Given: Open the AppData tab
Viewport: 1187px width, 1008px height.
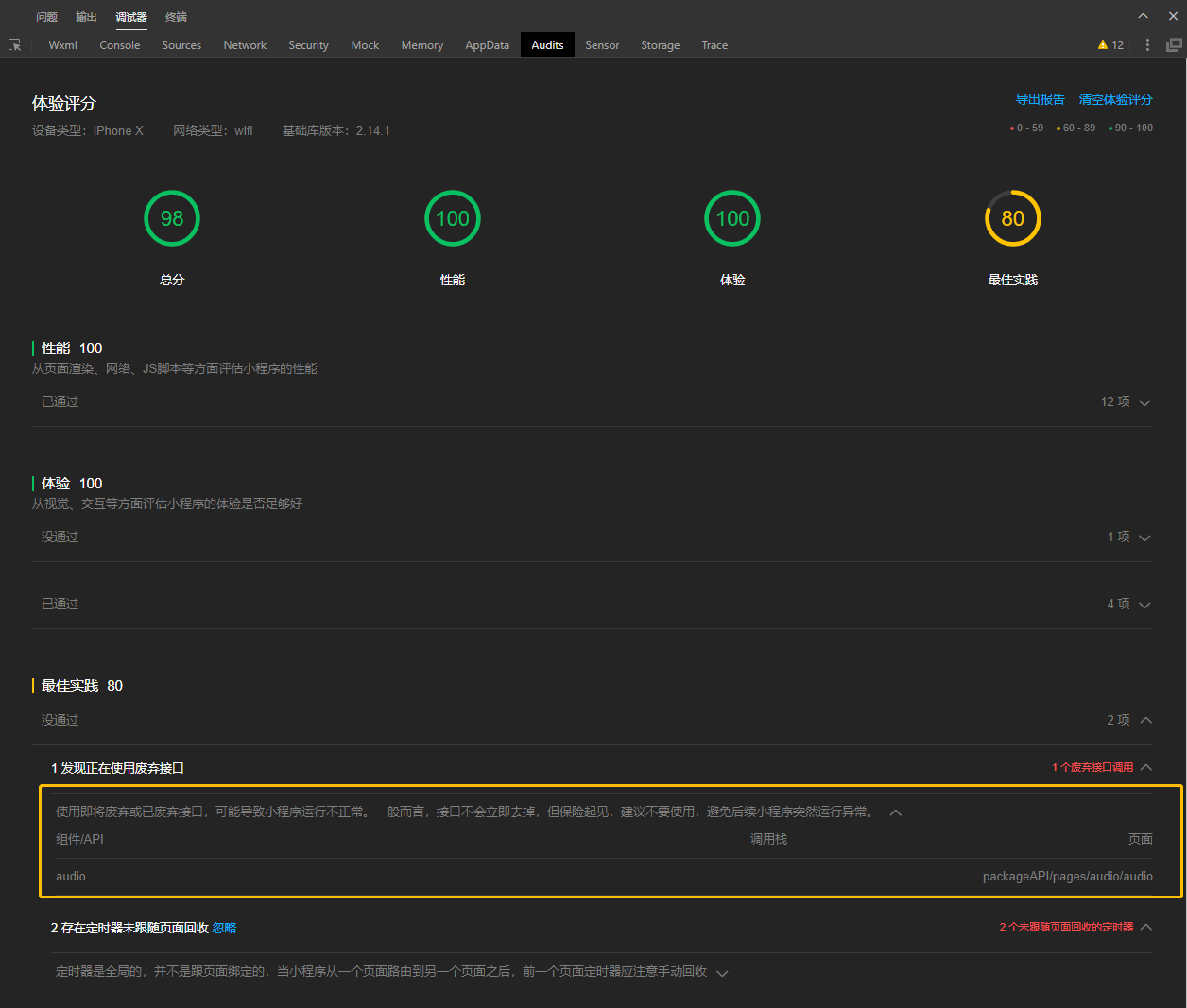Looking at the screenshot, I should pos(487,45).
